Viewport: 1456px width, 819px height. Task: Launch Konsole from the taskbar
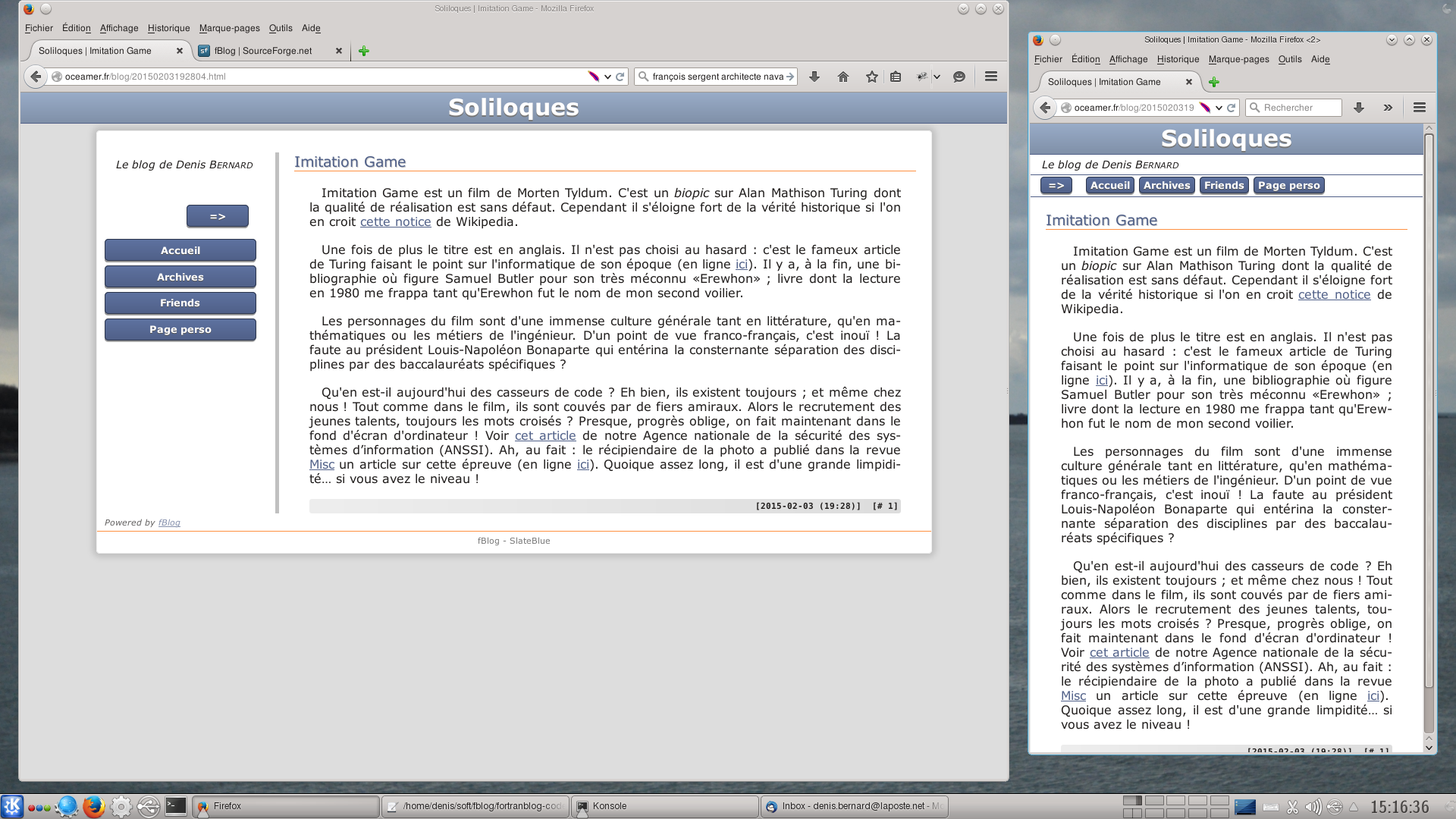[x=607, y=806]
